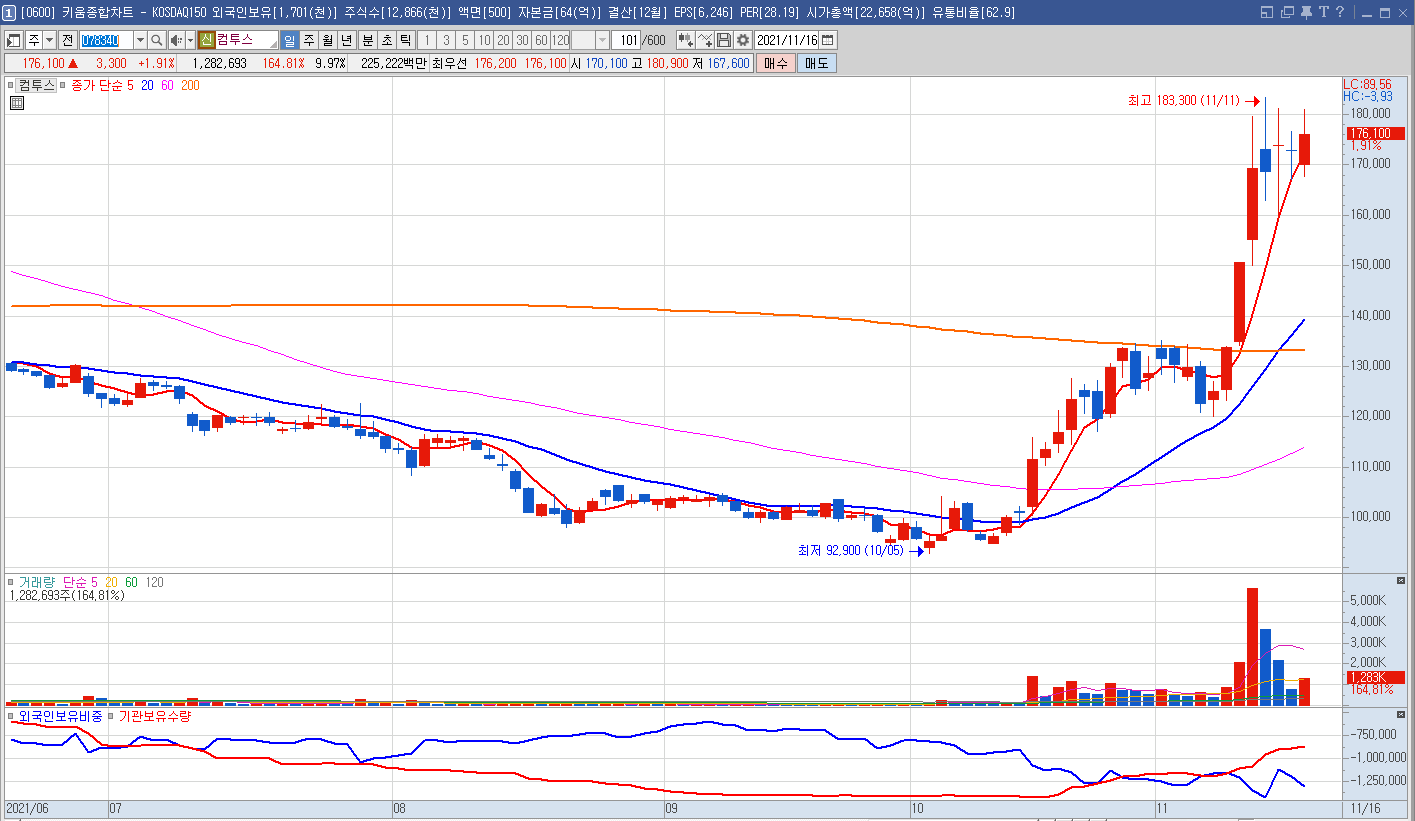Click the line chart tools icon
This screenshot has width=1415, height=821.
[x=705, y=40]
